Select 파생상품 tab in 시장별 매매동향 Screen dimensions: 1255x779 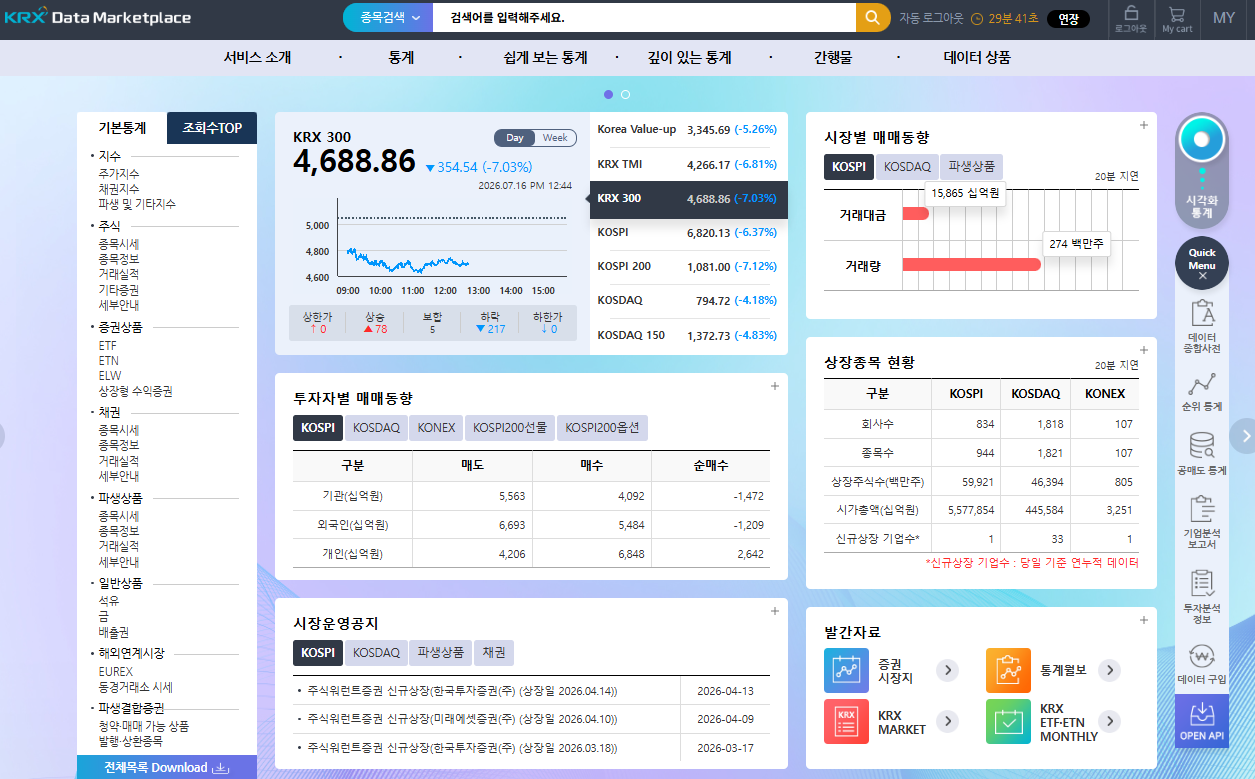click(x=971, y=167)
